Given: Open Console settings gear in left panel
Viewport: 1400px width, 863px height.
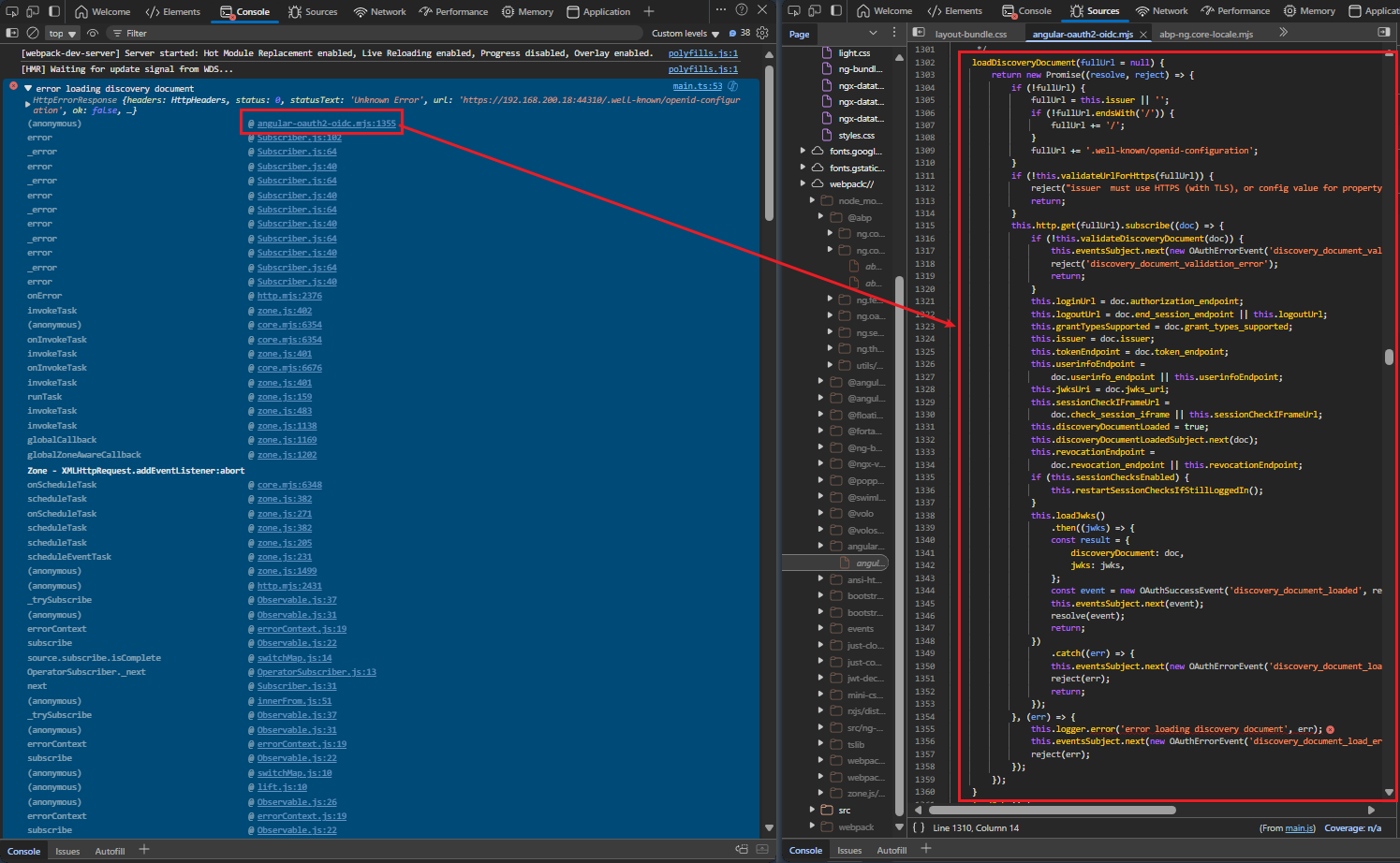Looking at the screenshot, I should 762,33.
